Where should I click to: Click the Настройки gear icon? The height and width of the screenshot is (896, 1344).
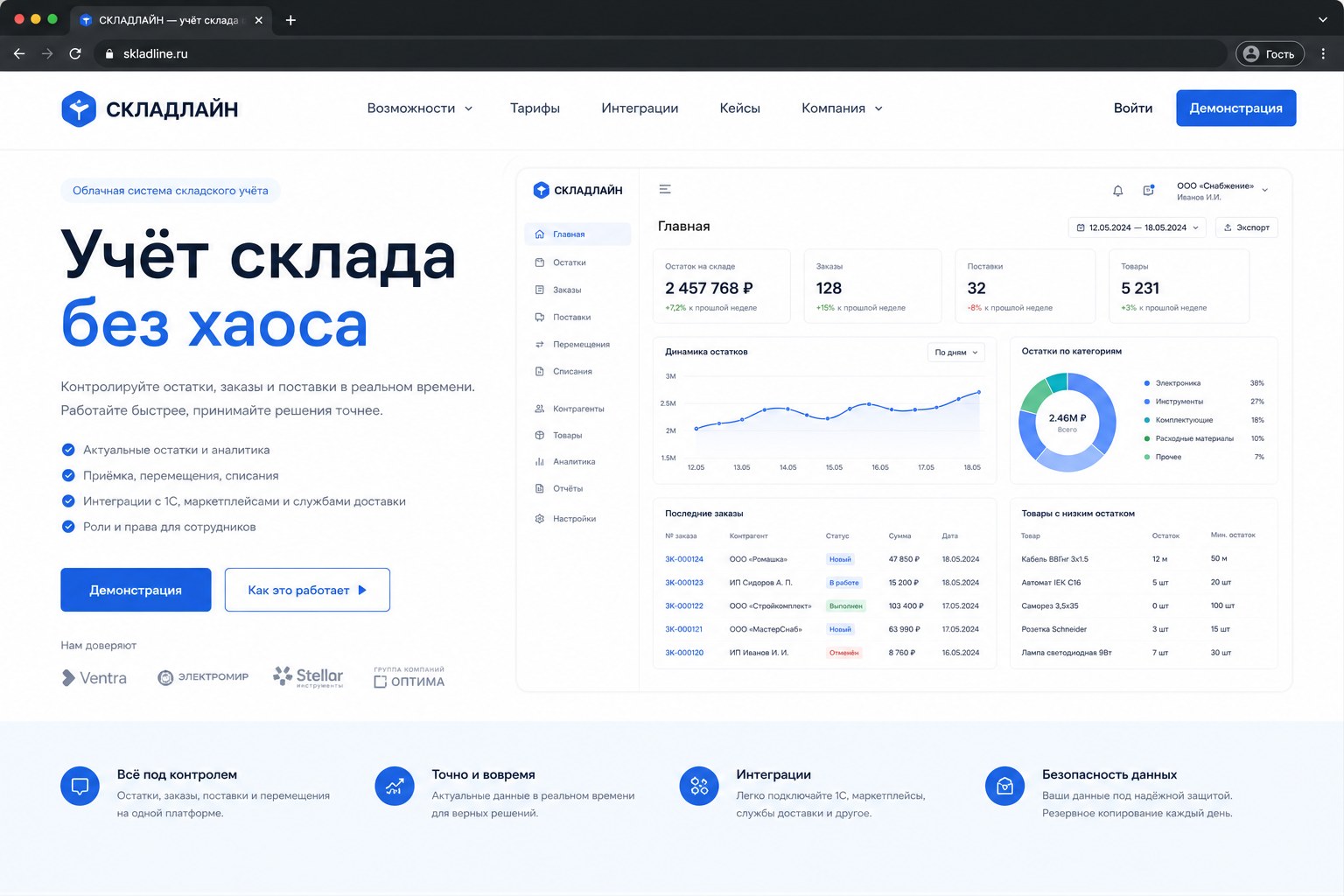[x=540, y=519]
